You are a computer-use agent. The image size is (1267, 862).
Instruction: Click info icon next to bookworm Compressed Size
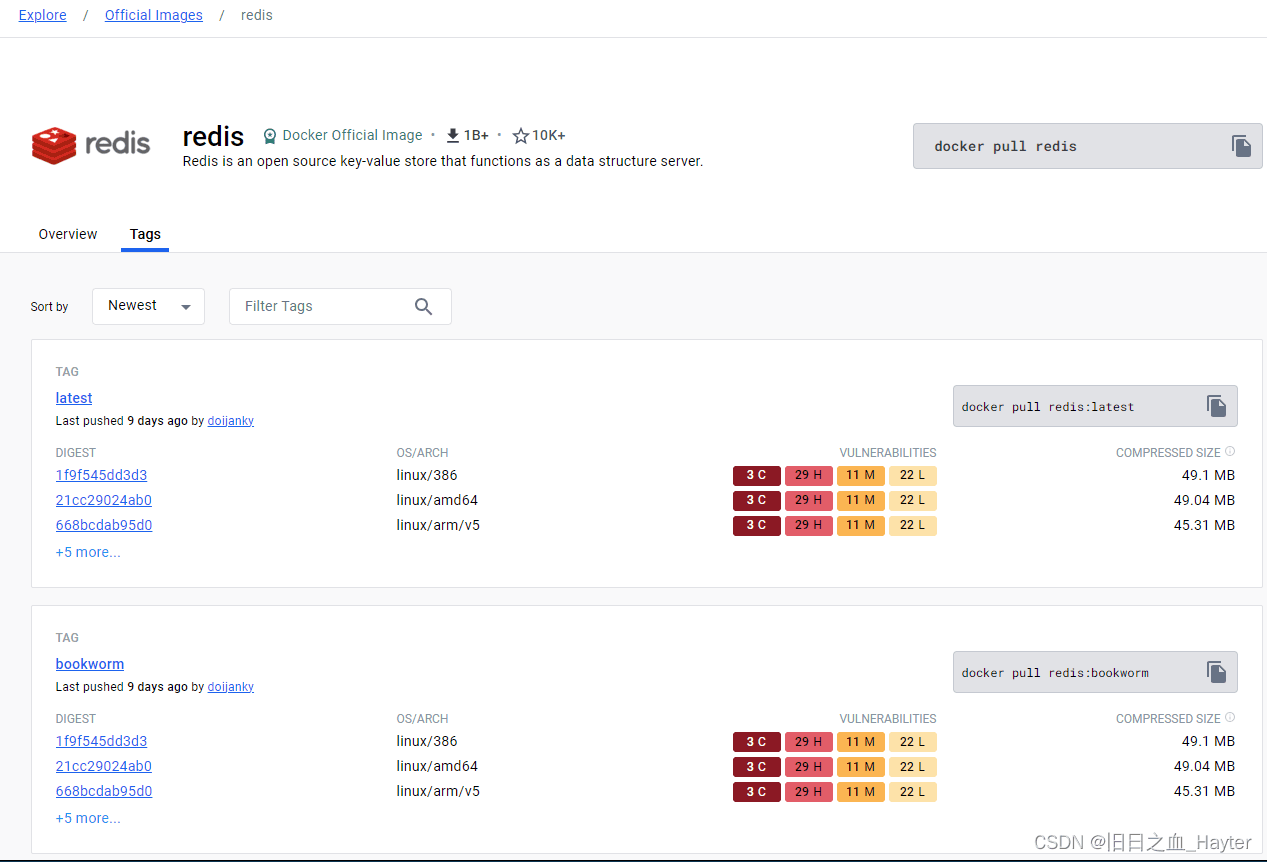[1230, 718]
